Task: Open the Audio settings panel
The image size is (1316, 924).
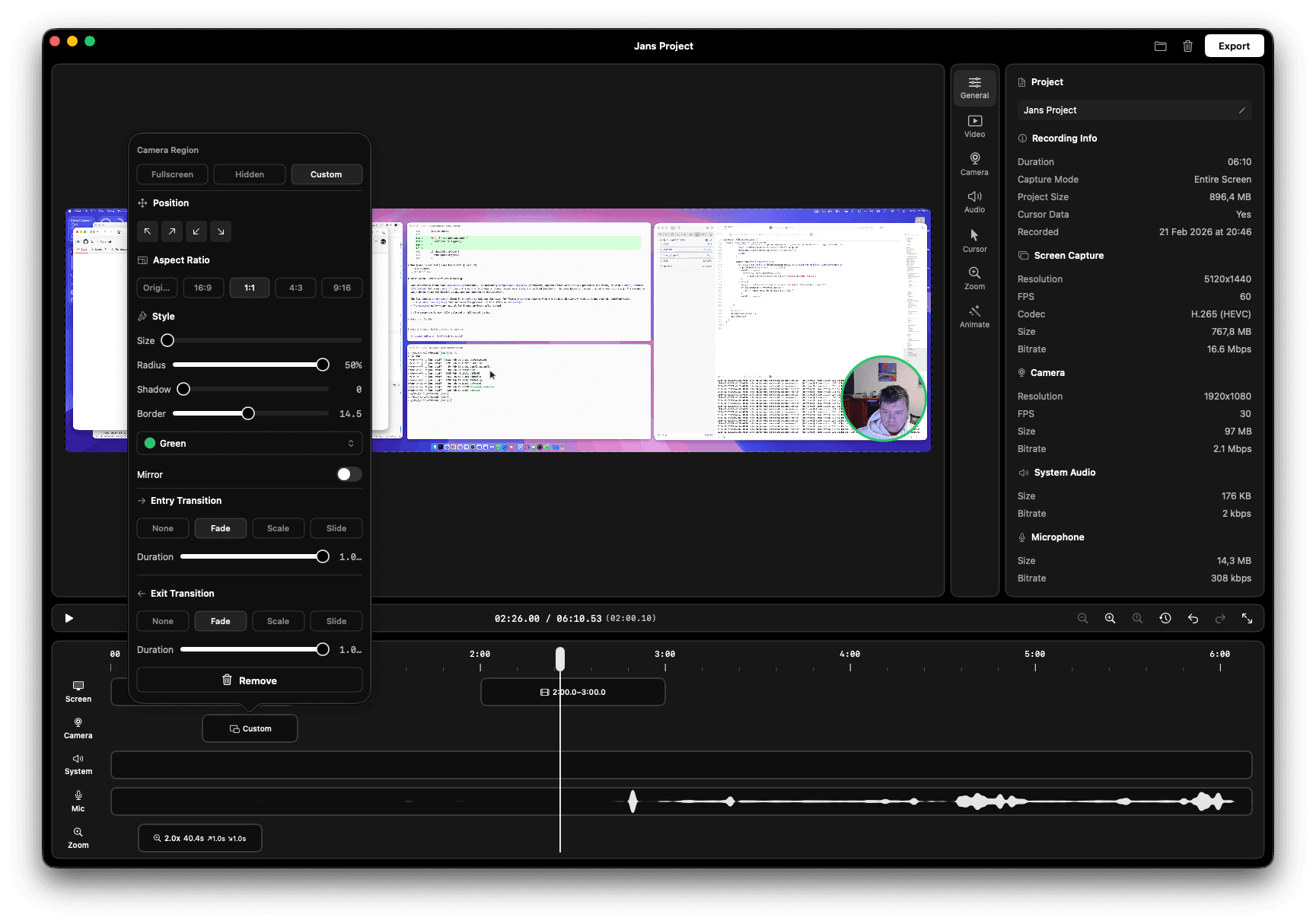Action: (974, 201)
